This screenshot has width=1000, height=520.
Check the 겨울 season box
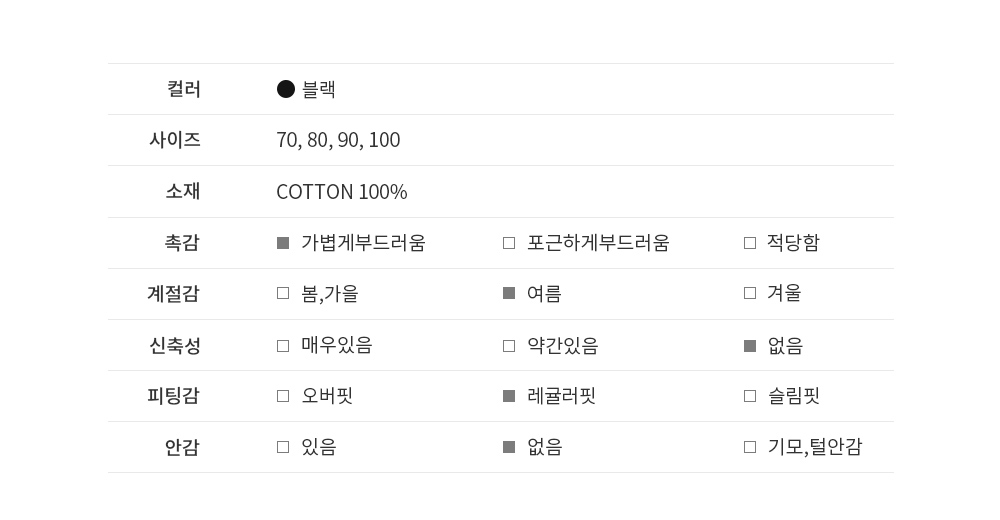(750, 293)
